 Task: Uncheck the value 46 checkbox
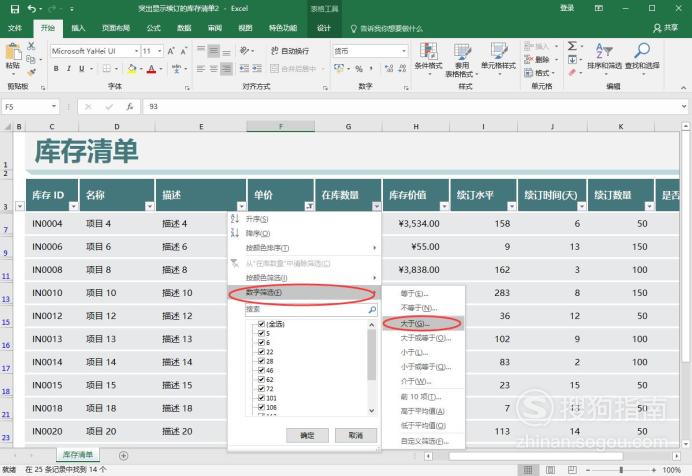pos(261,370)
